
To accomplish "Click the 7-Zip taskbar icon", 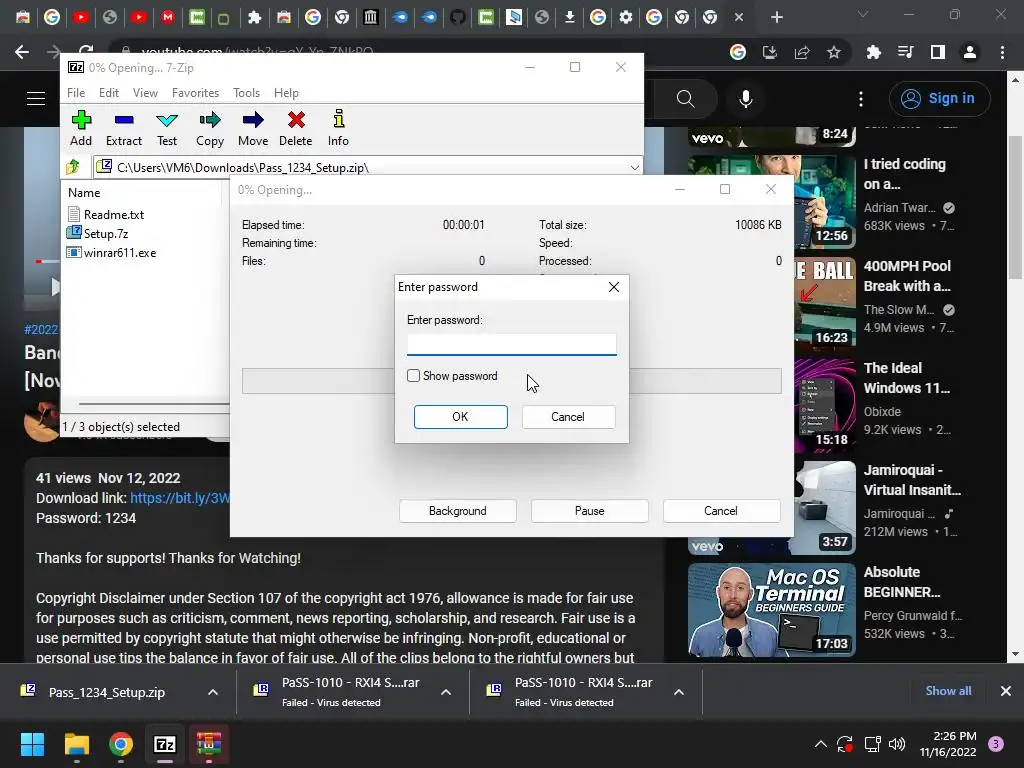I will point(165,744).
